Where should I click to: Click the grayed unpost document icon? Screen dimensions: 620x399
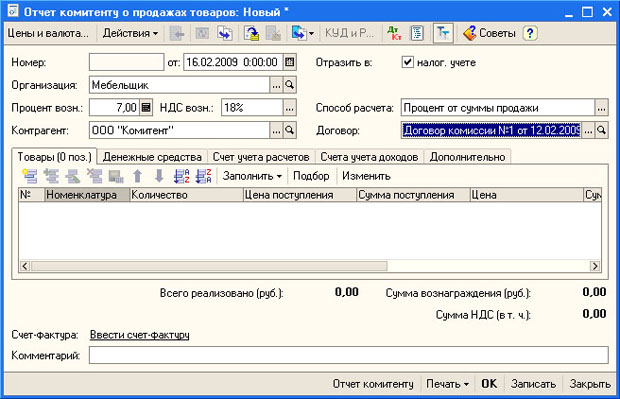273,33
